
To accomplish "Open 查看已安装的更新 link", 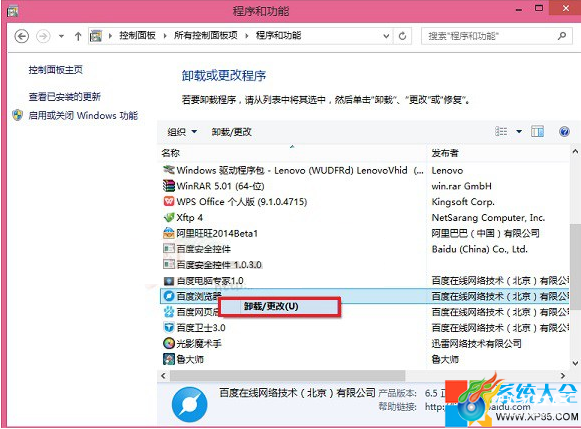I will (x=65, y=97).
